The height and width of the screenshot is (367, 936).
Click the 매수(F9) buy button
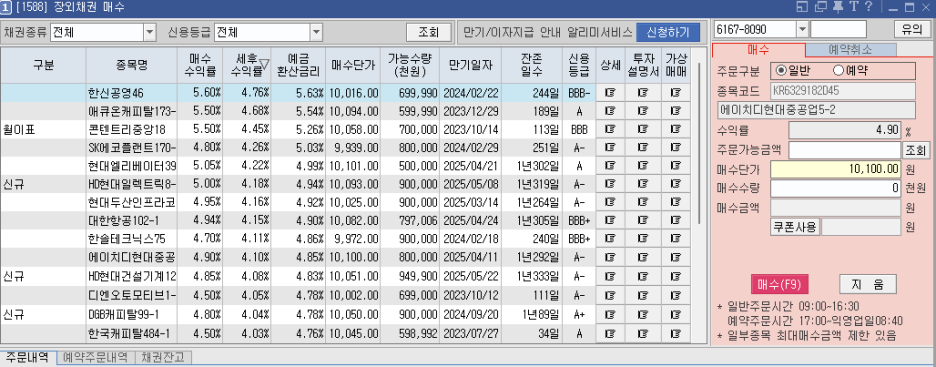(779, 284)
